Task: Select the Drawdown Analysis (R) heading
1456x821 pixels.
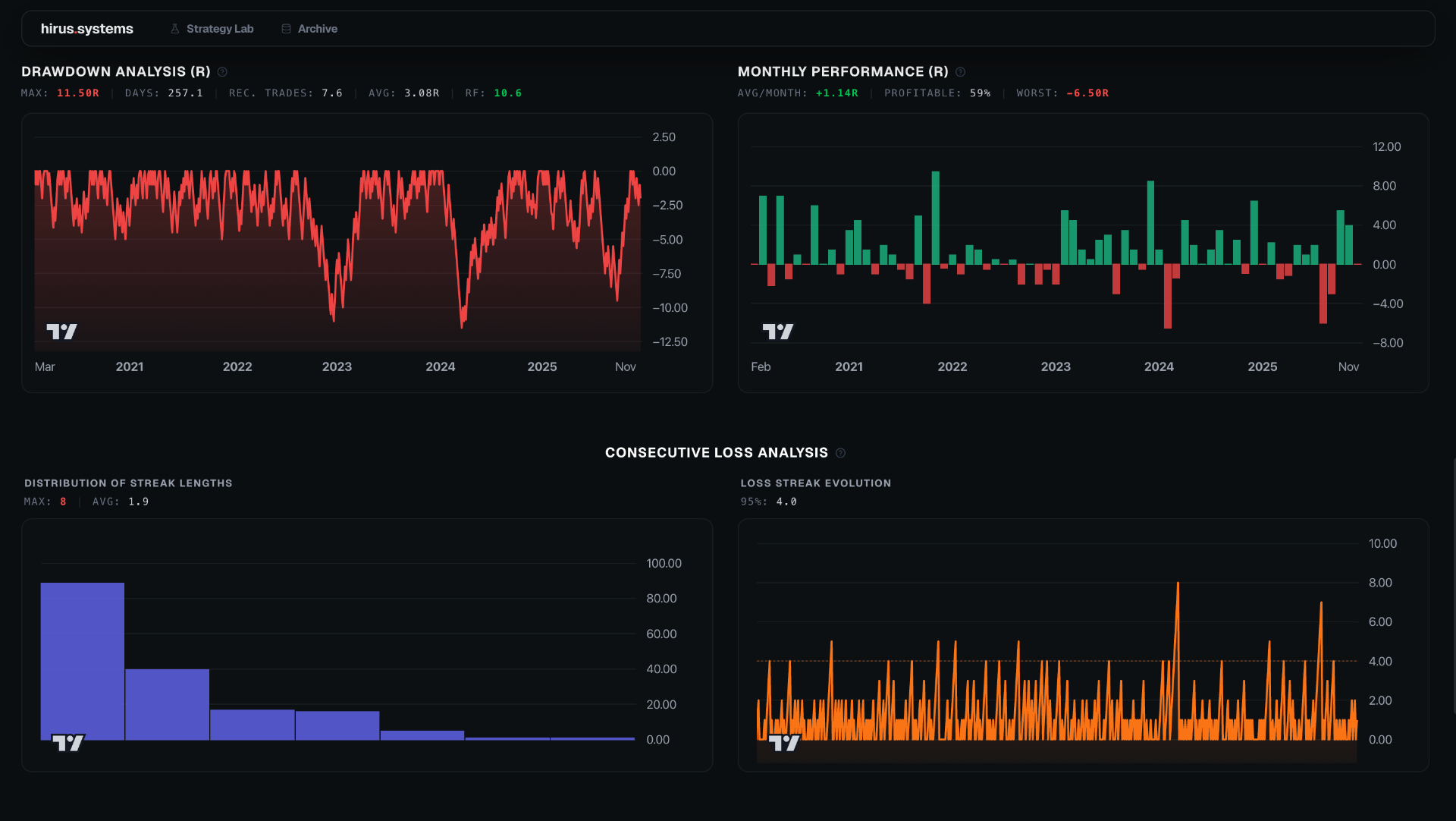Action: (x=116, y=71)
